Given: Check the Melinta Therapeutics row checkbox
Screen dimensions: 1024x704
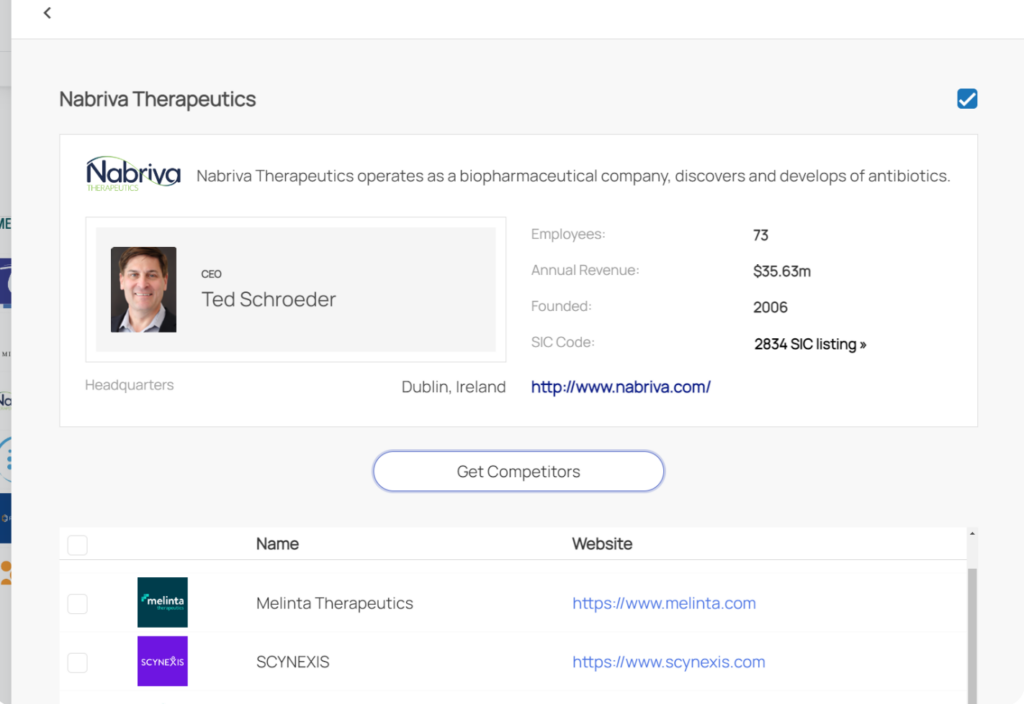Looking at the screenshot, I should click(77, 603).
